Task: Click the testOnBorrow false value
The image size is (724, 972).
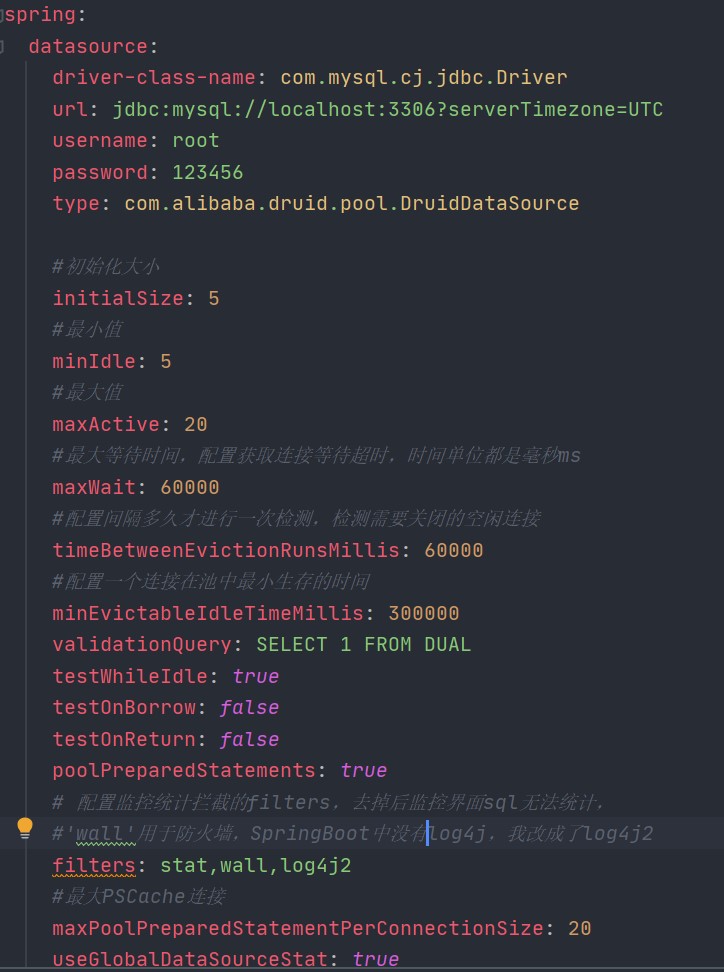Action: click(250, 708)
